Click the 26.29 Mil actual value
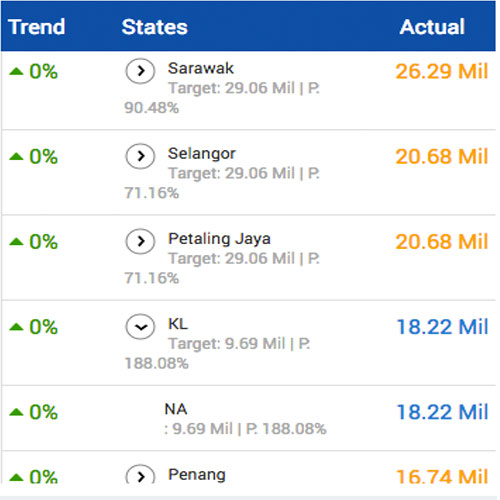This screenshot has width=500, height=500. (442, 71)
